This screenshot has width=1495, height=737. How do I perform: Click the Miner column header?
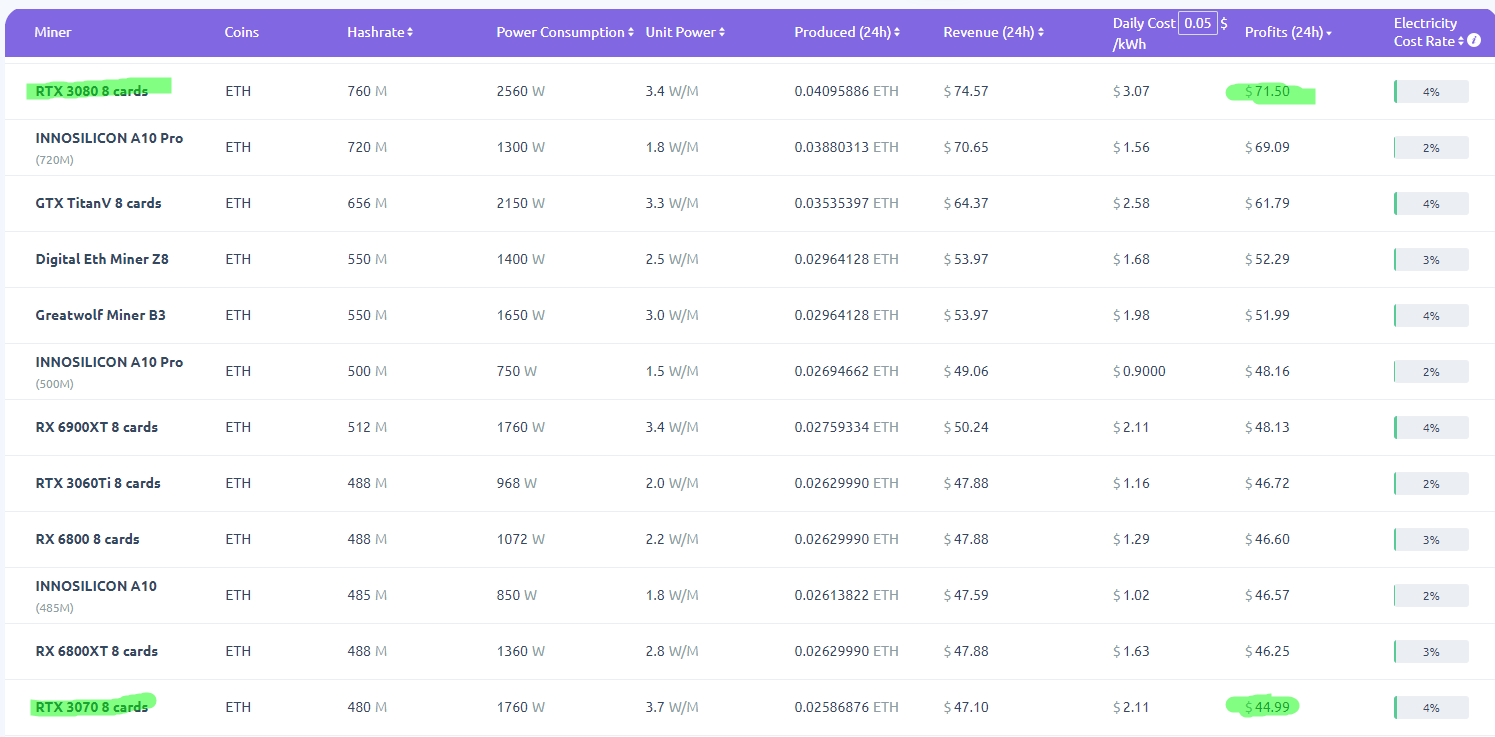53,33
